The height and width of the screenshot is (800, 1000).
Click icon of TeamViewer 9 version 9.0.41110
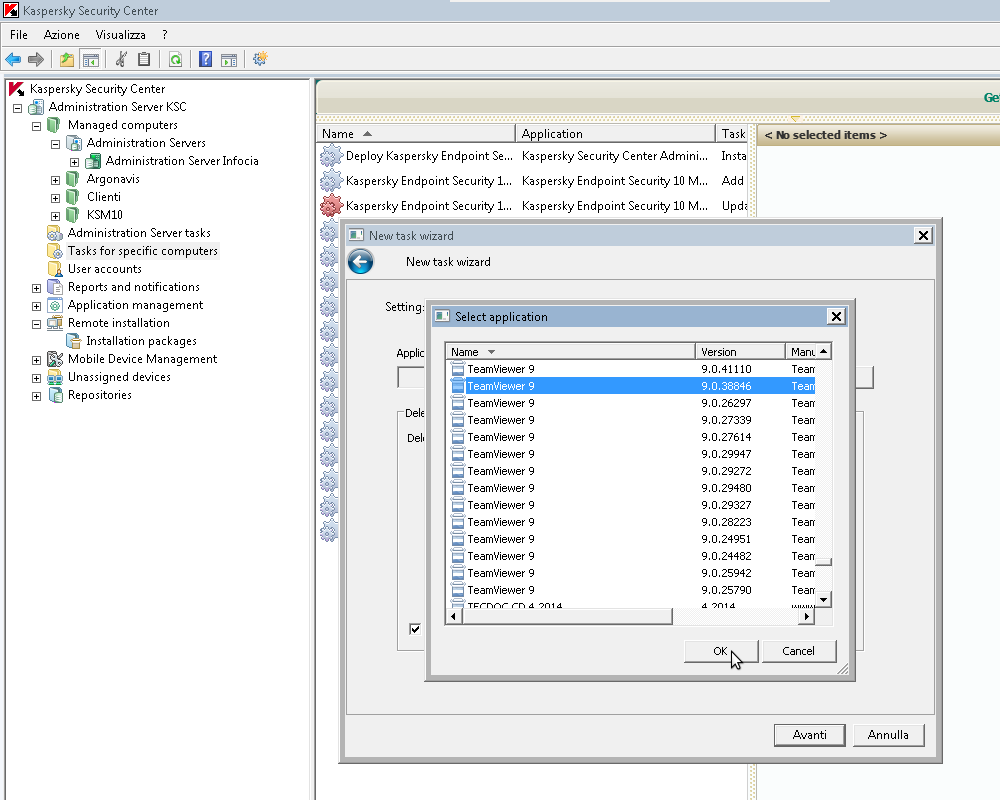[x=457, y=369]
